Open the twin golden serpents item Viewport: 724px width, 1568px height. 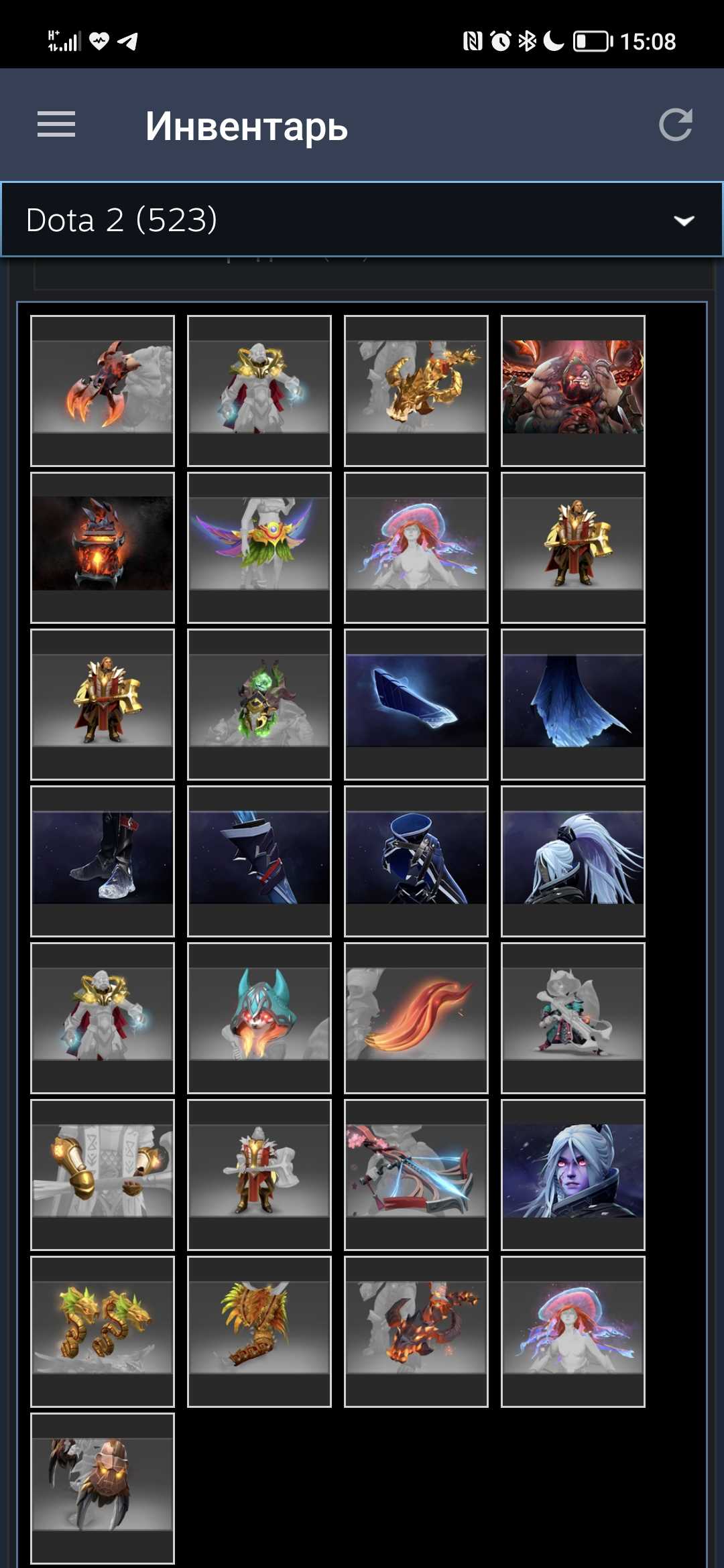coord(103,1331)
